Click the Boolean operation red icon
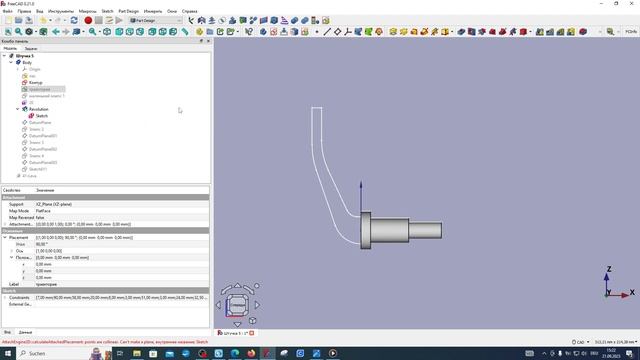 click(x=583, y=31)
